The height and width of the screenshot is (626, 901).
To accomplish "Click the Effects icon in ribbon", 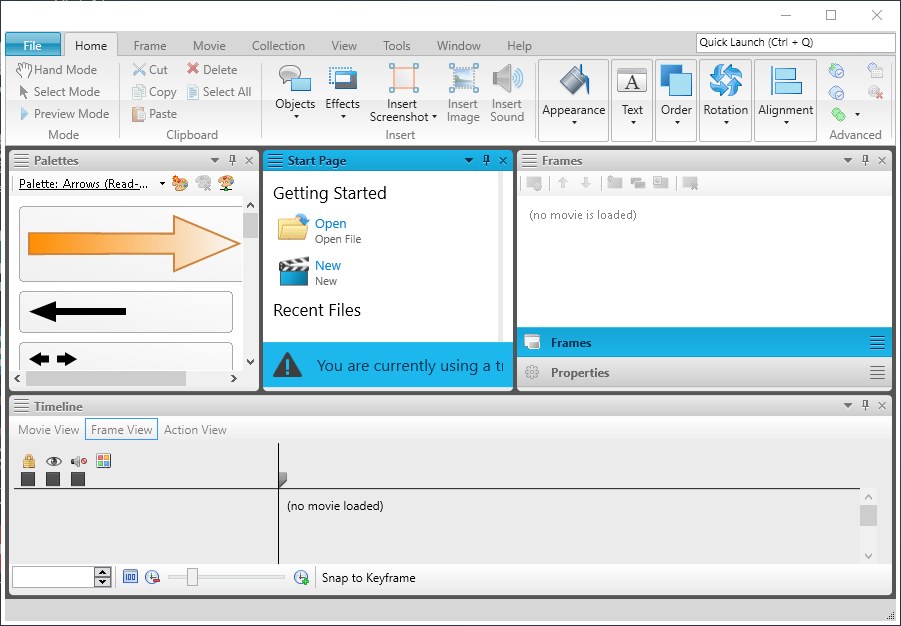I will coord(342,78).
